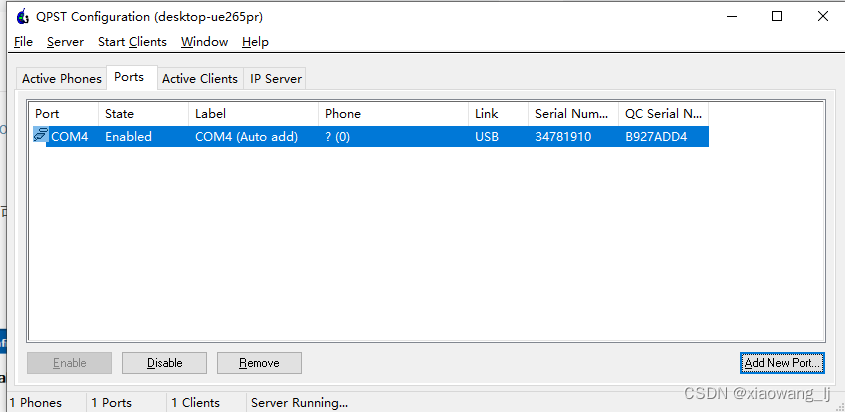
Task: Select the COM4 port name cell
Action: [70, 137]
